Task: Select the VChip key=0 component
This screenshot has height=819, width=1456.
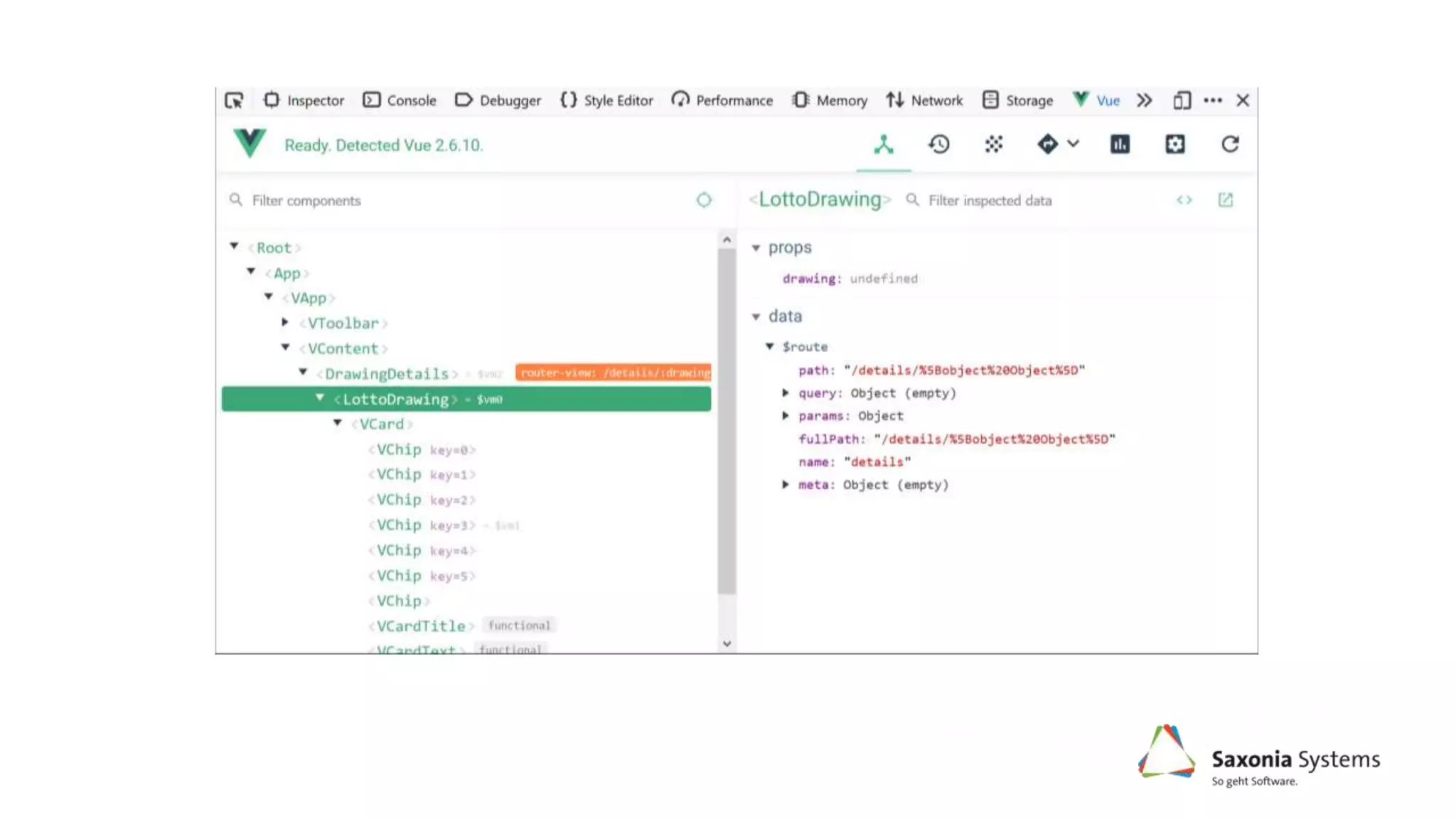Action: coord(422,449)
